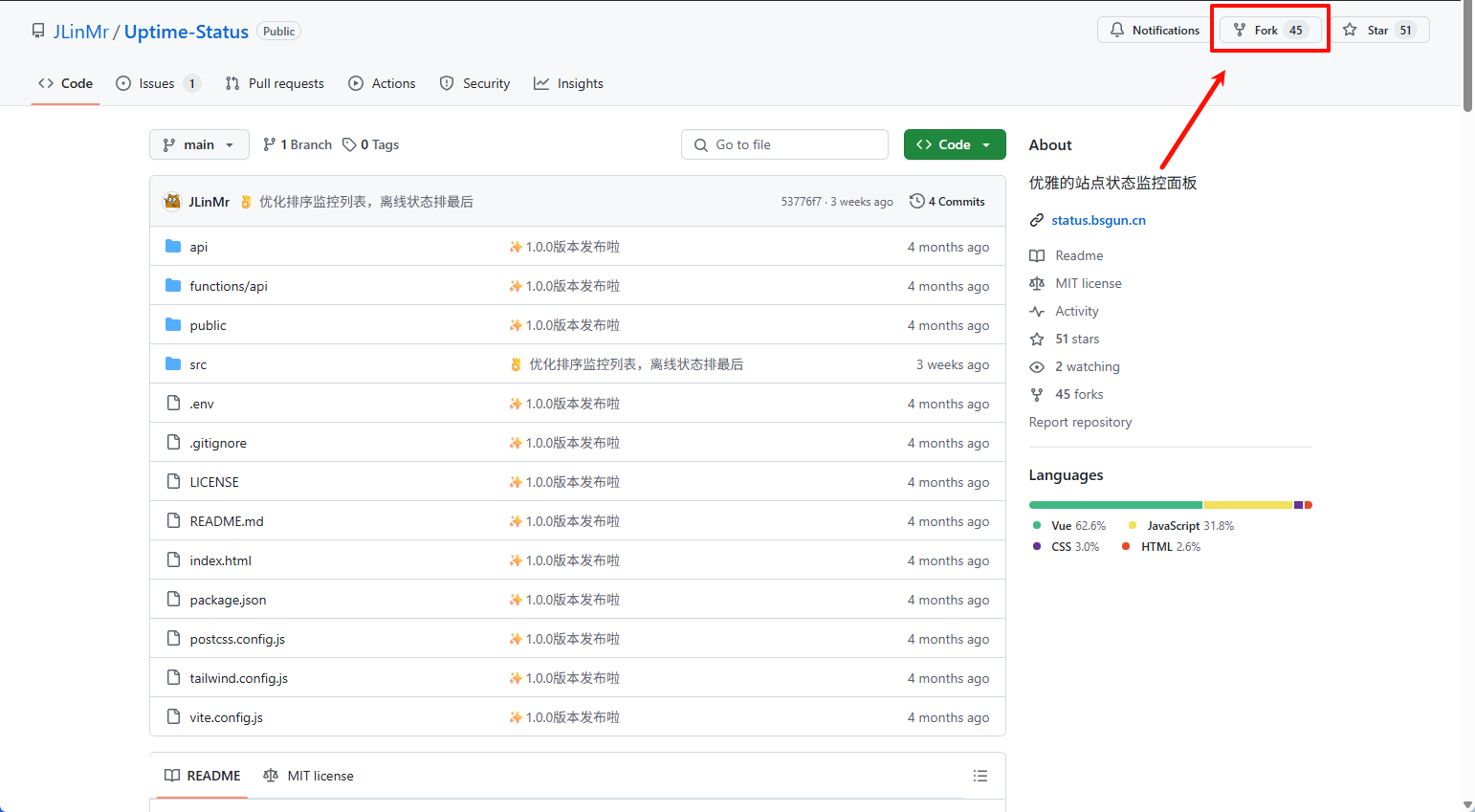The height and width of the screenshot is (812, 1475).
Task: Click the page vertical scrollbar thumb
Action: pos(1467,57)
